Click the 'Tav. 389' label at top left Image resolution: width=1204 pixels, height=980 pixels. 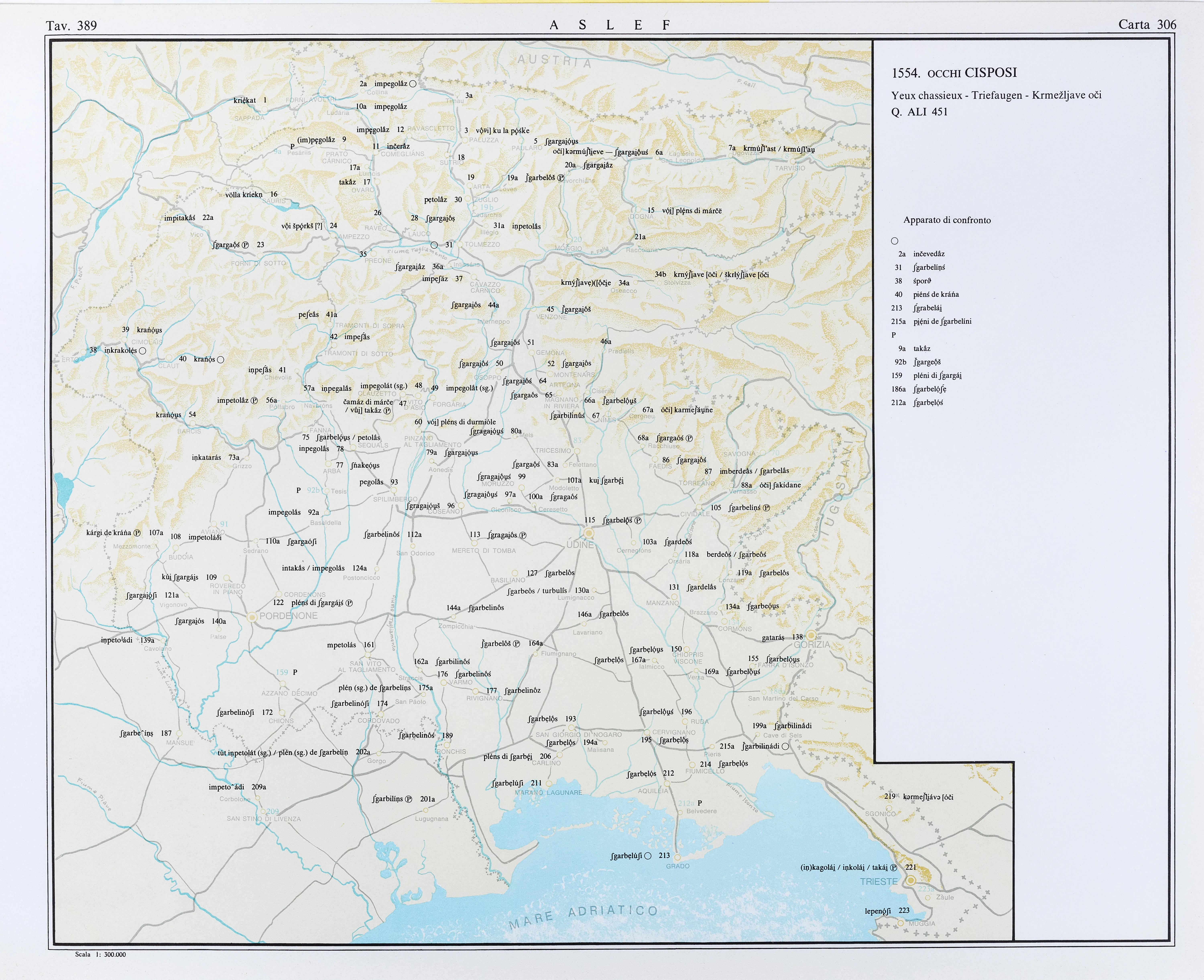click(72, 25)
